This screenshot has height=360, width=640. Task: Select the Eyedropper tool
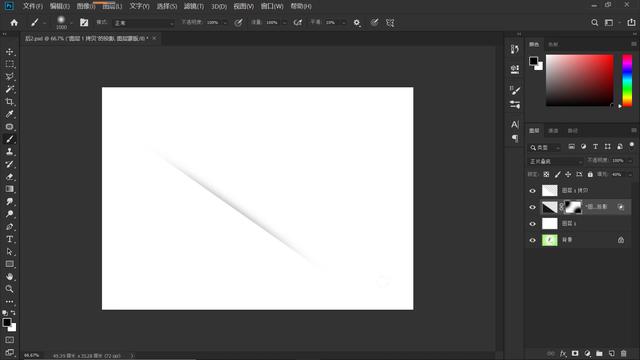click(x=9, y=114)
